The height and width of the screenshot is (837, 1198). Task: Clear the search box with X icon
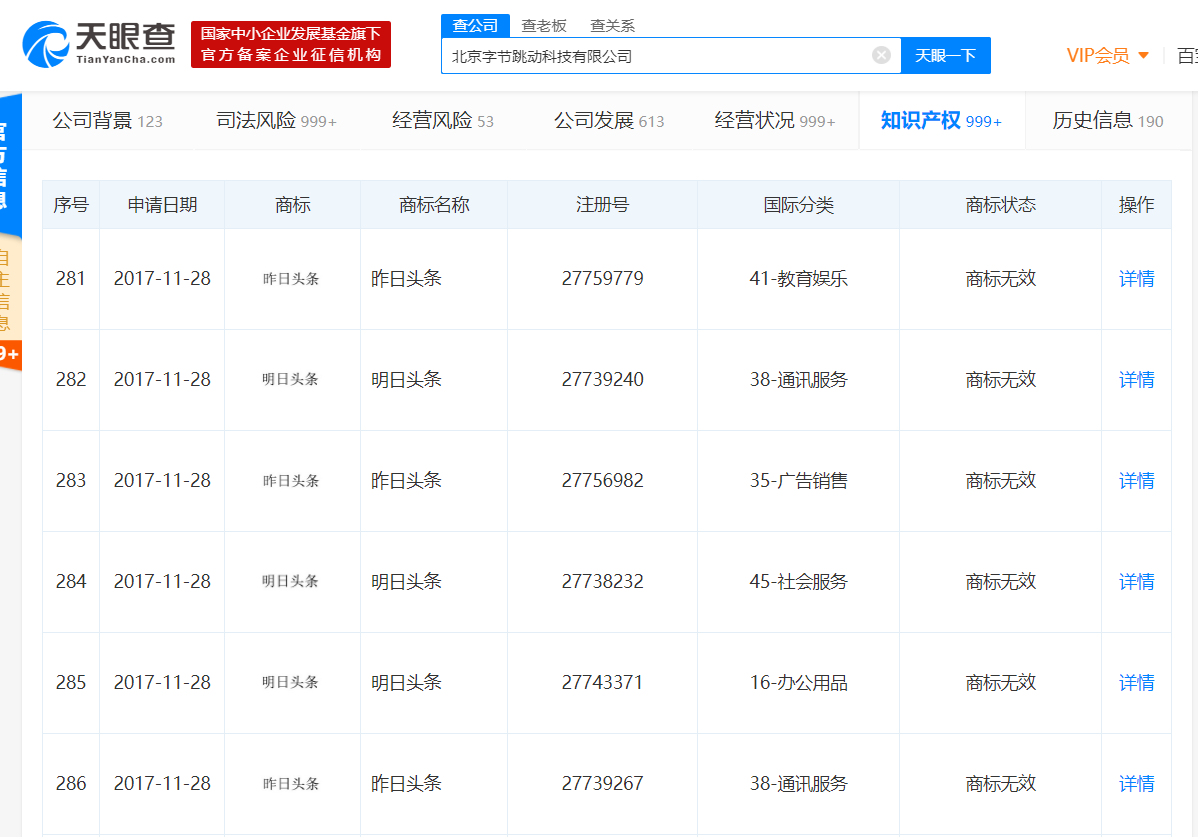click(881, 55)
